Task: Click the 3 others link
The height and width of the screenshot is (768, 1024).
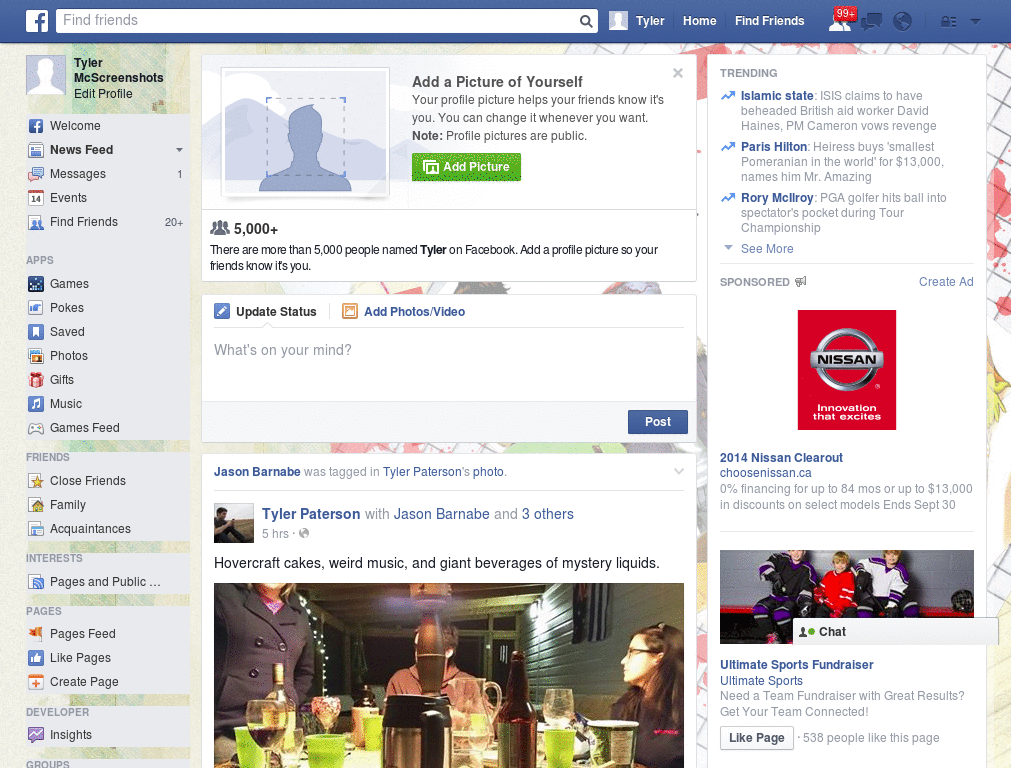Action: [547, 515]
